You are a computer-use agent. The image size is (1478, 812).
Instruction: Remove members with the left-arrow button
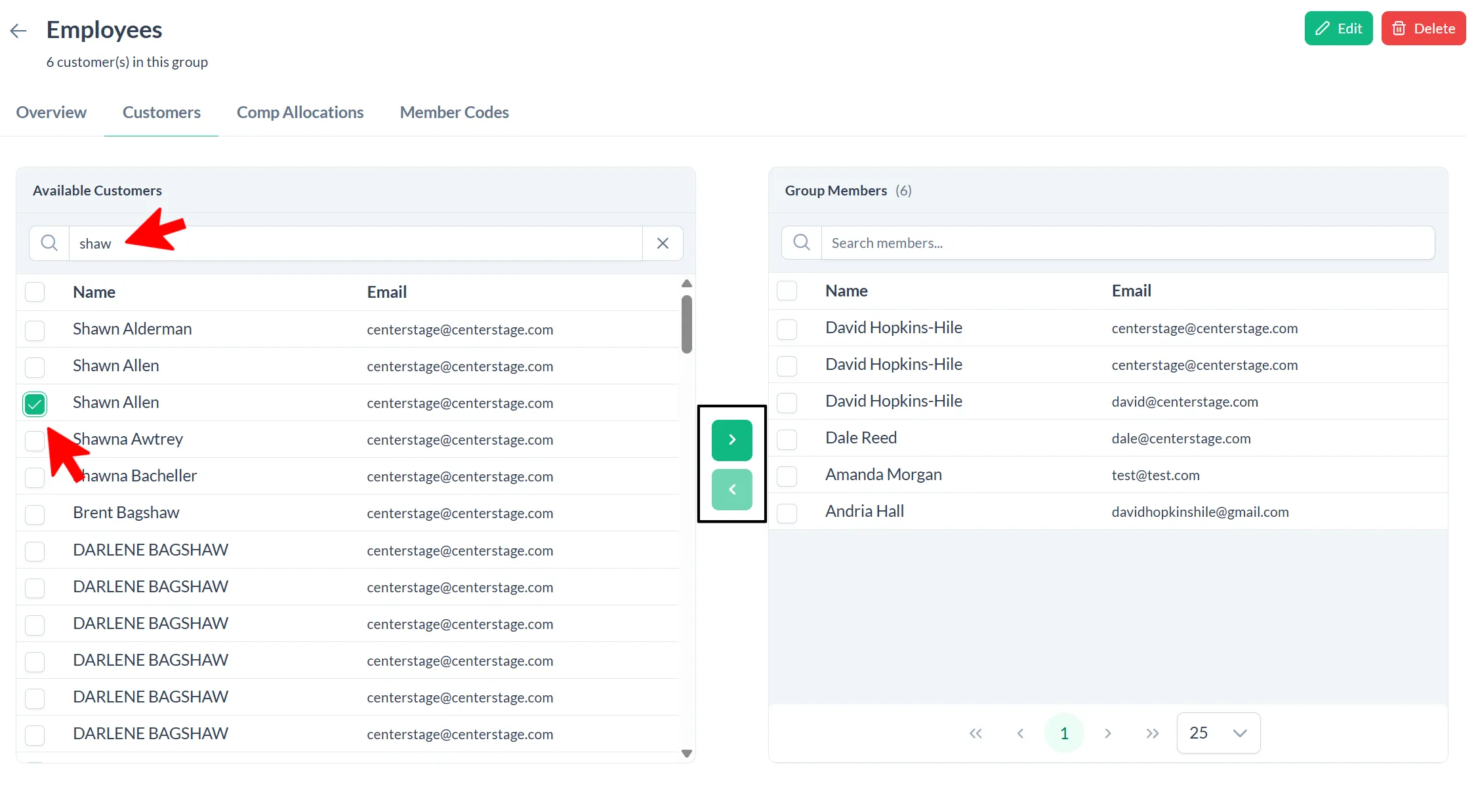click(x=731, y=489)
